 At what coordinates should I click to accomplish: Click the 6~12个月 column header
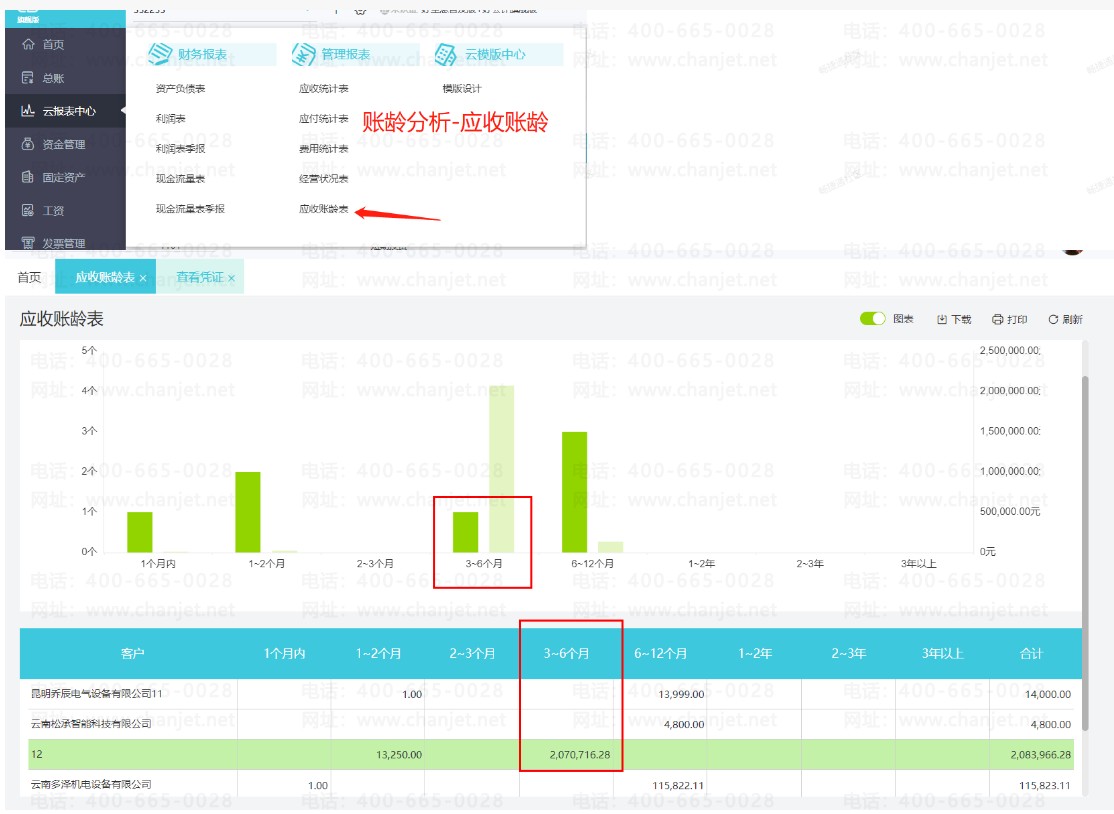(x=661, y=653)
